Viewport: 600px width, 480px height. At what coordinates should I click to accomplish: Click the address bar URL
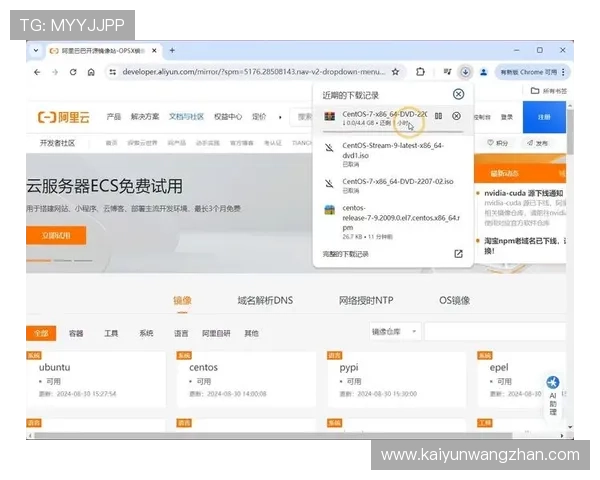point(253,72)
